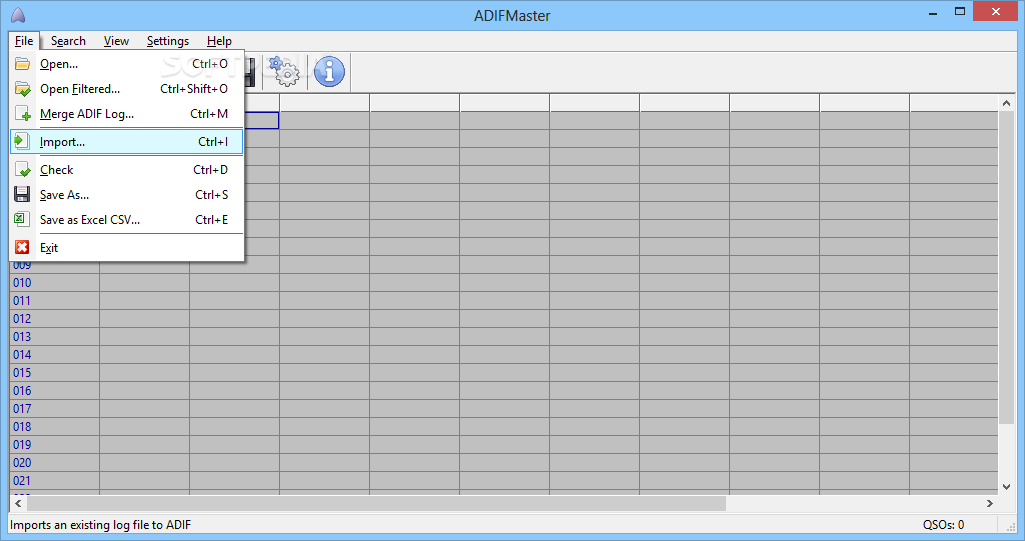Click the vertical scrollbar up arrow
The image size is (1025, 541).
click(1007, 103)
